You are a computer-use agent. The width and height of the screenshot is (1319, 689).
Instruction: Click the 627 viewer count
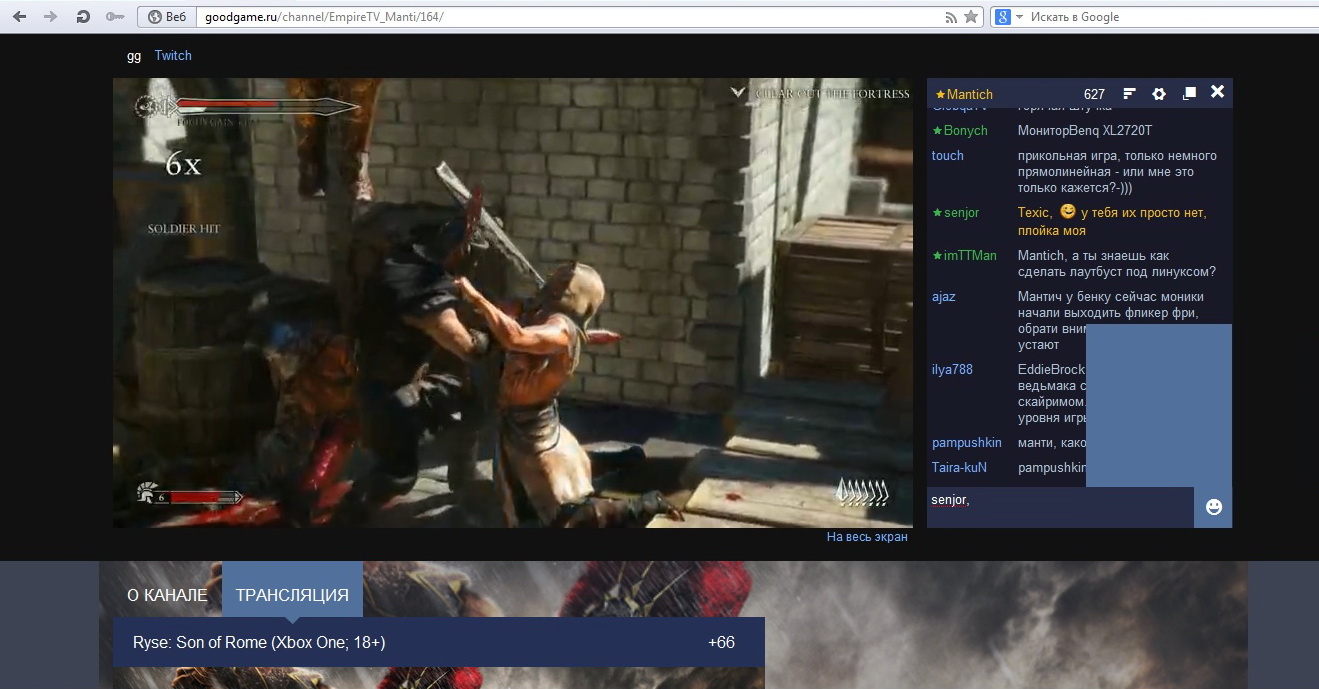tap(1094, 94)
